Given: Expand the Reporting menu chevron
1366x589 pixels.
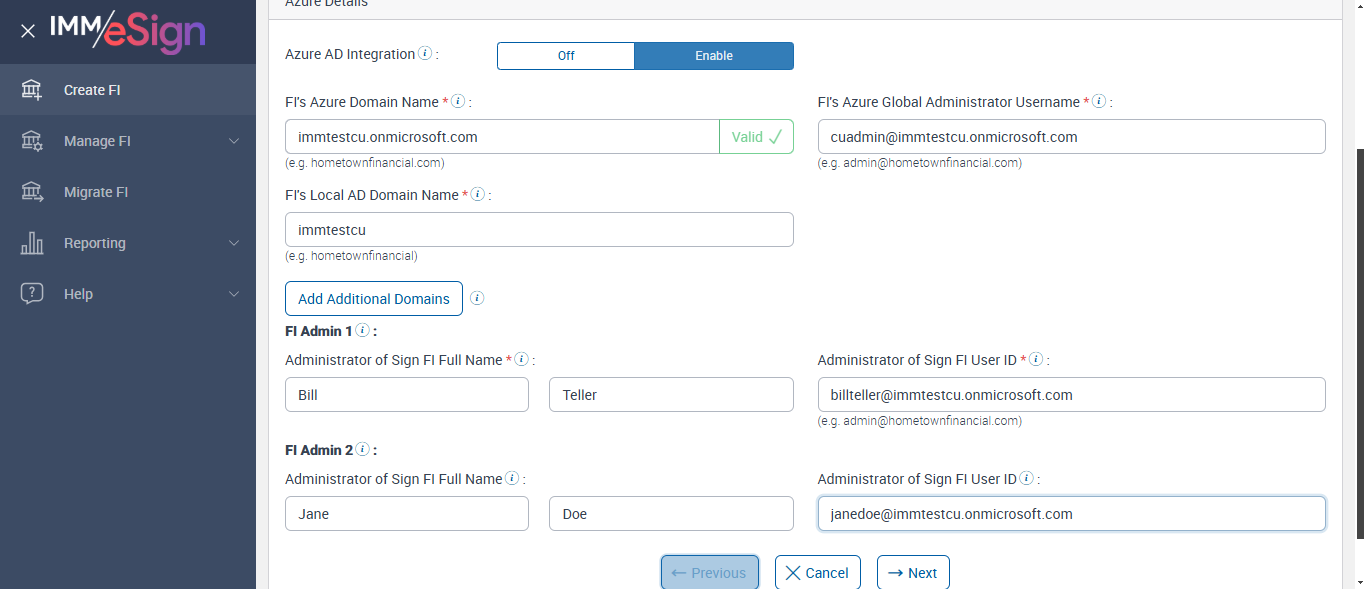Looking at the screenshot, I should 234,243.
